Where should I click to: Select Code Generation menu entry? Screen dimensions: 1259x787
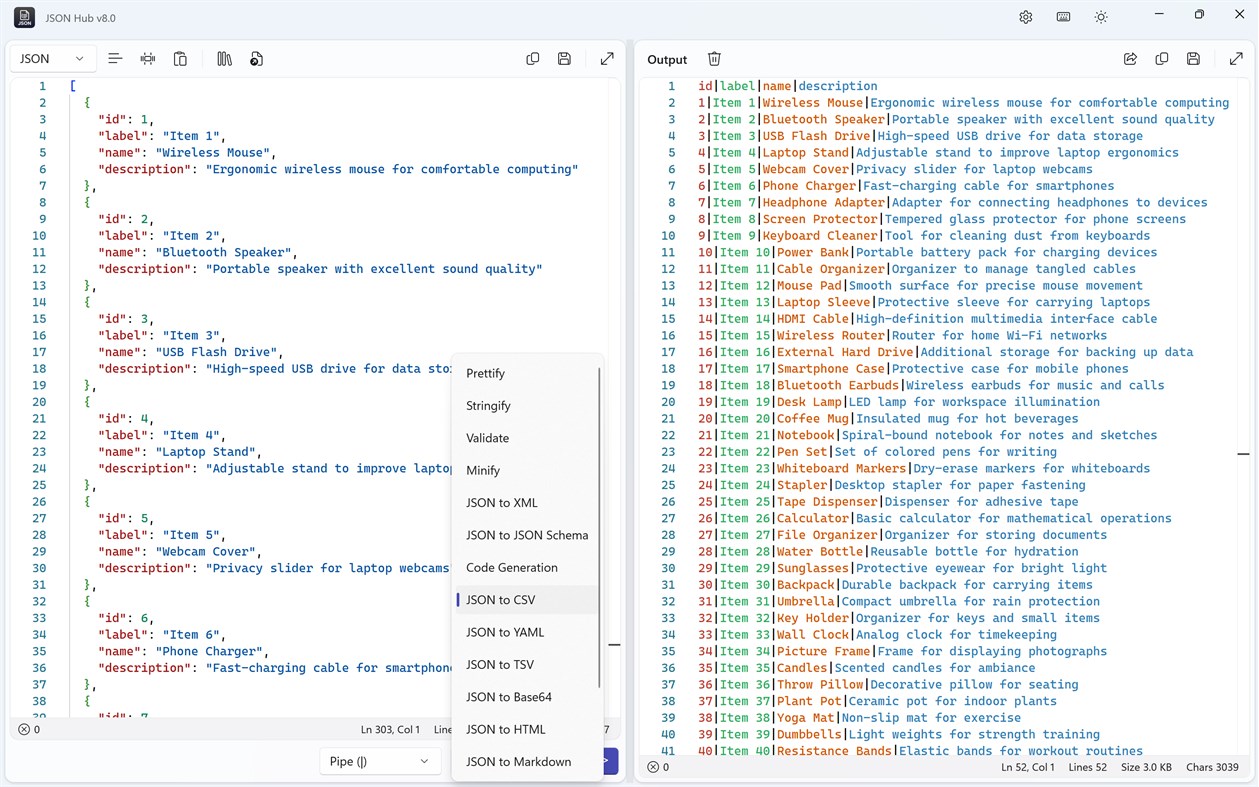coord(527,567)
